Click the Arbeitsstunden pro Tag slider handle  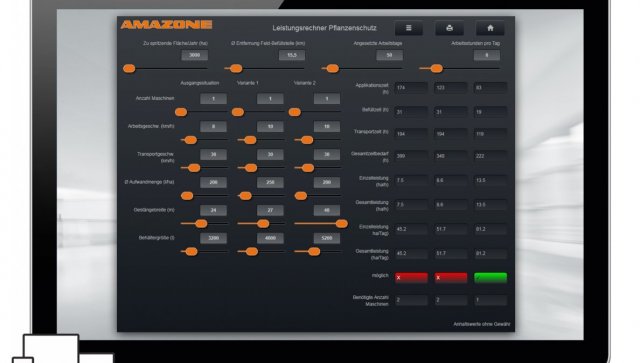pyautogui.click(x=437, y=69)
